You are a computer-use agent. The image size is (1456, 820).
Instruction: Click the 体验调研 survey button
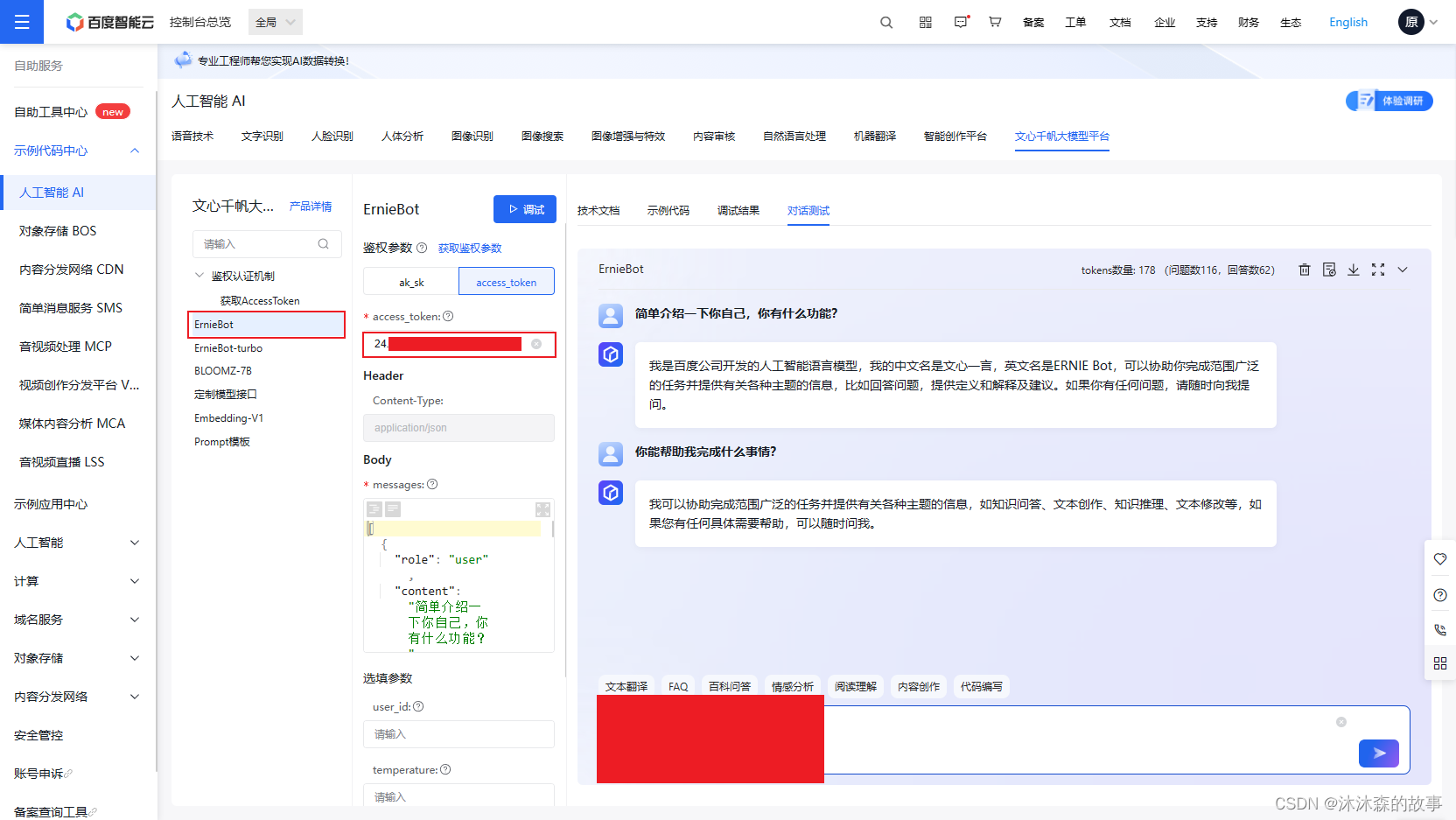point(1389,101)
